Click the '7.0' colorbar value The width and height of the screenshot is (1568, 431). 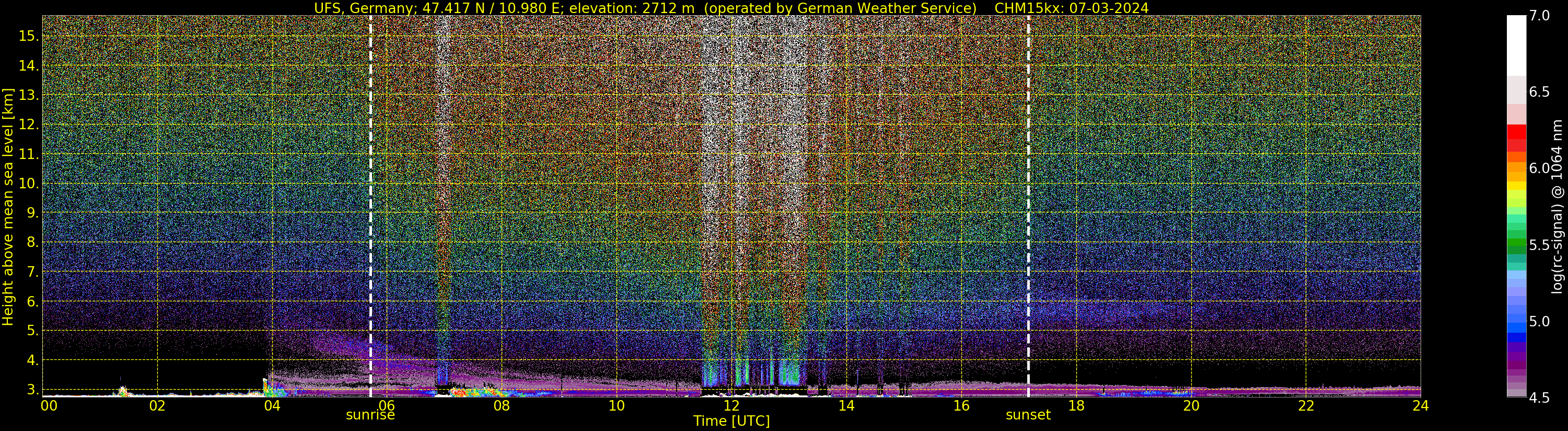(1539, 16)
